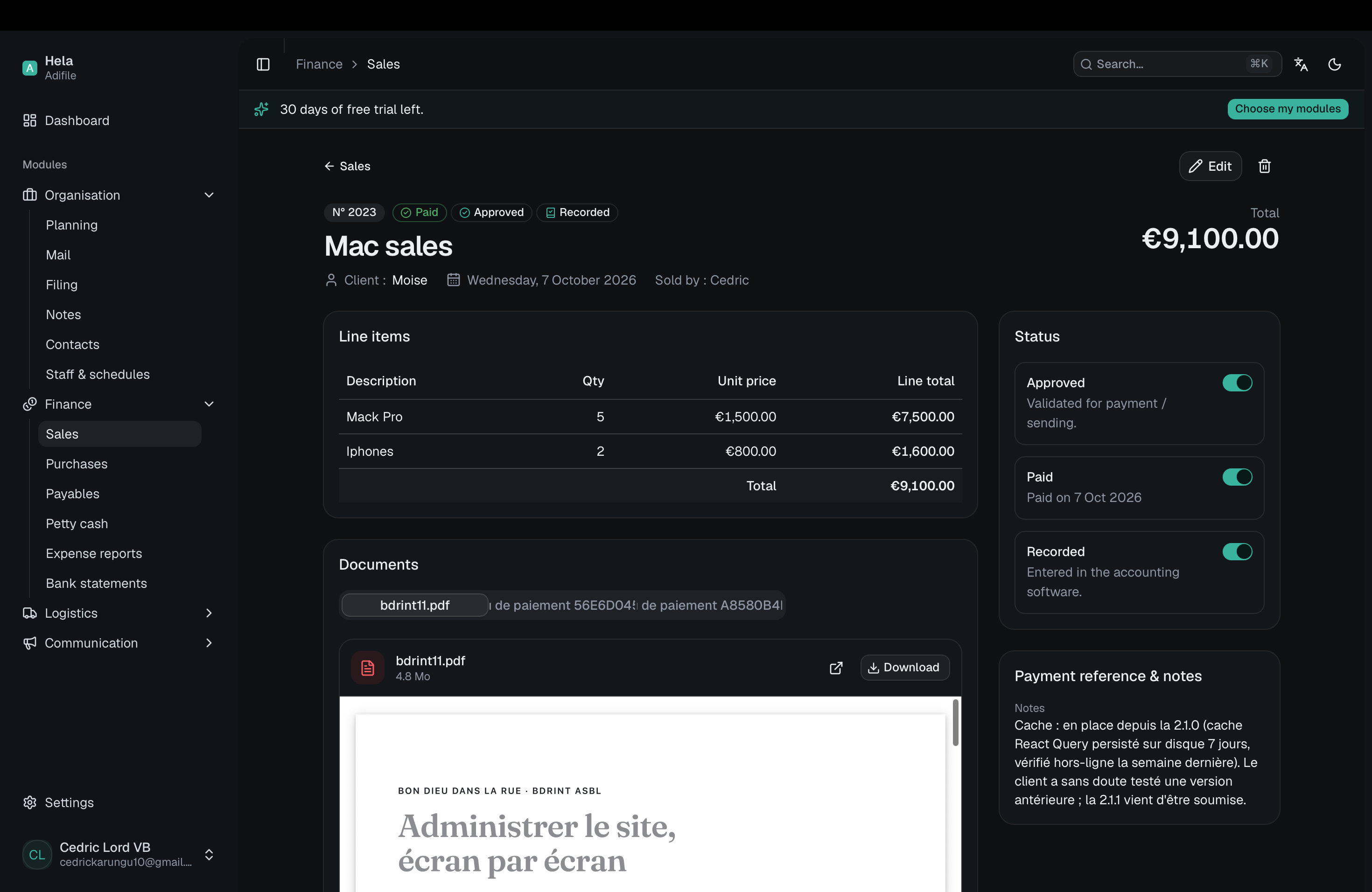Viewport: 1372px width, 892px height.
Task: Click the client person icon
Action: click(331, 280)
